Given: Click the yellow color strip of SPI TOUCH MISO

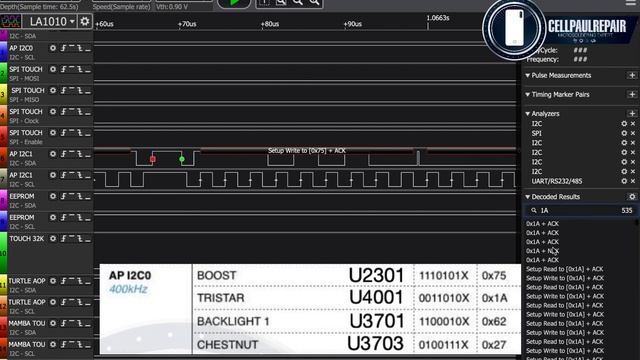Looking at the screenshot, I should (x=3, y=93).
